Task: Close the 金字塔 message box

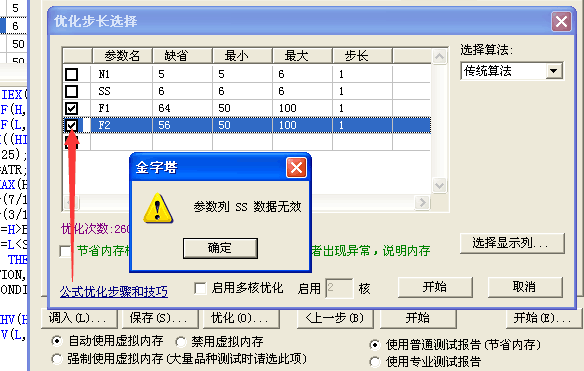Action: click(x=296, y=168)
